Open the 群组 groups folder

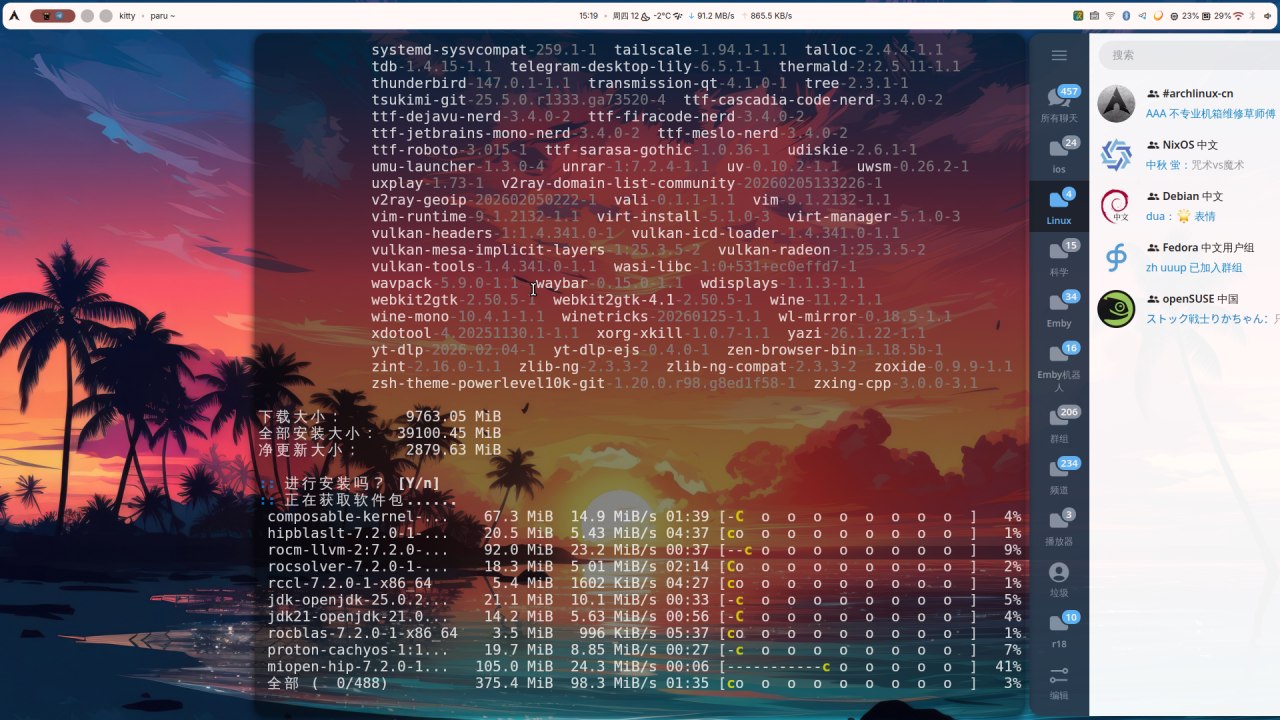pos(1059,424)
